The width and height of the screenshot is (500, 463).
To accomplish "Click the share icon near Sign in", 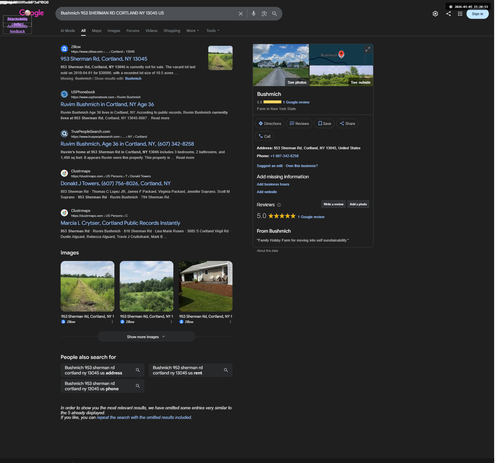I will point(449,14).
